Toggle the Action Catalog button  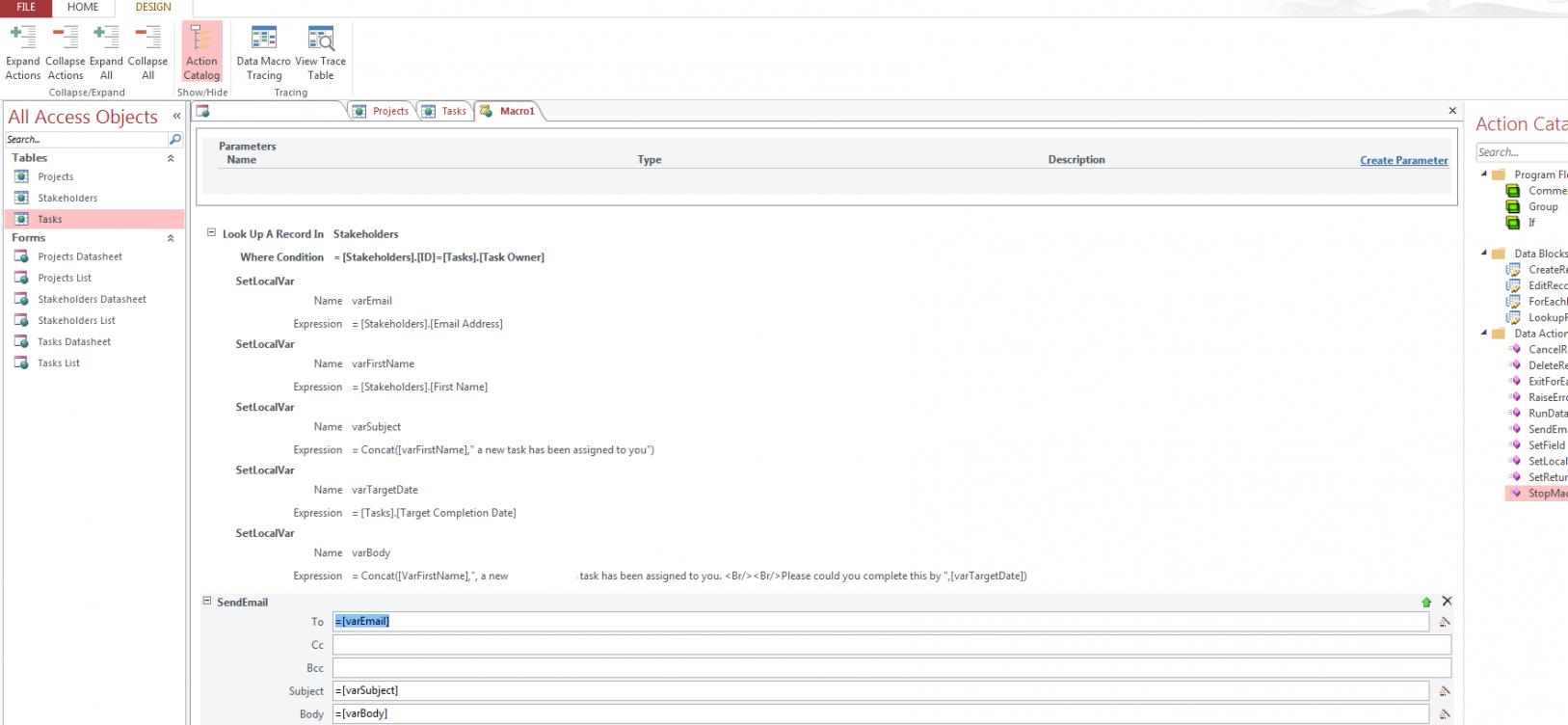point(201,52)
